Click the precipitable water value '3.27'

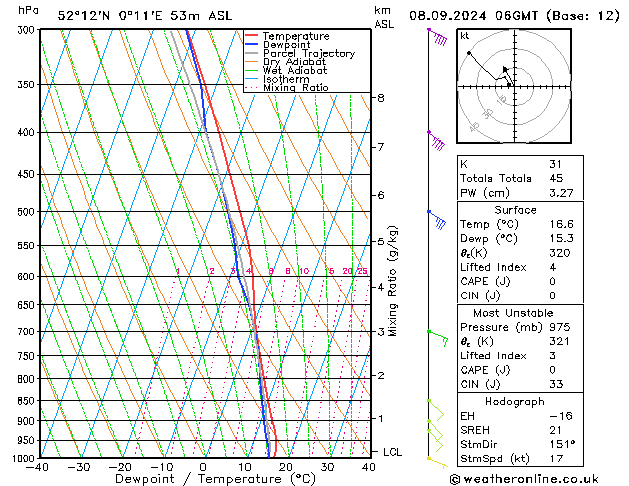click(x=561, y=193)
